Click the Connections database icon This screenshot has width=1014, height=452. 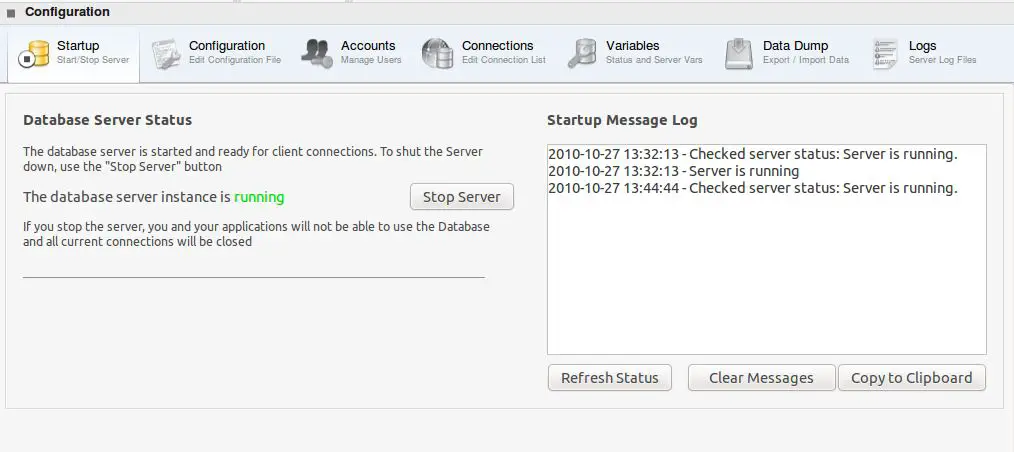tap(438, 53)
